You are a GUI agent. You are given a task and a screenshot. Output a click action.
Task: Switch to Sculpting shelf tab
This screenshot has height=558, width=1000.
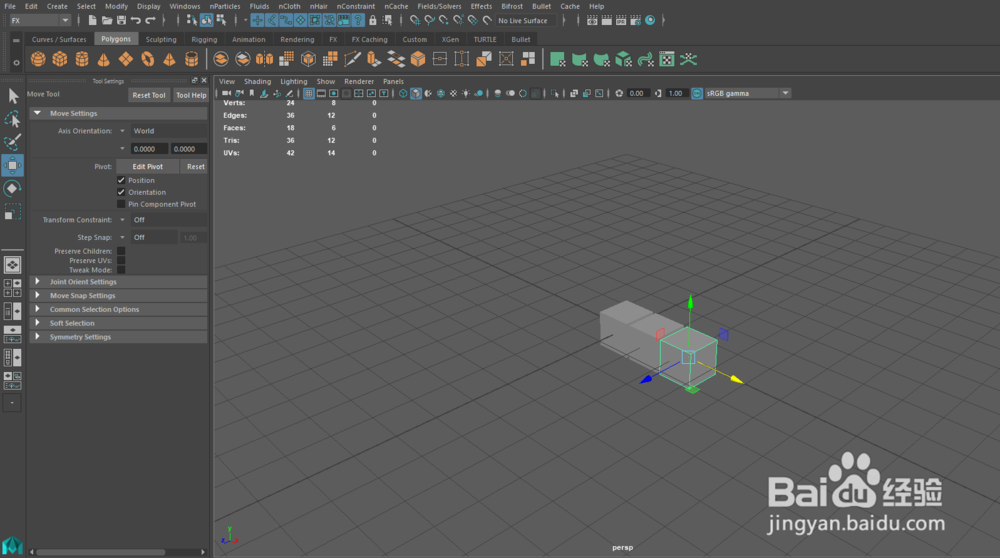coord(161,39)
